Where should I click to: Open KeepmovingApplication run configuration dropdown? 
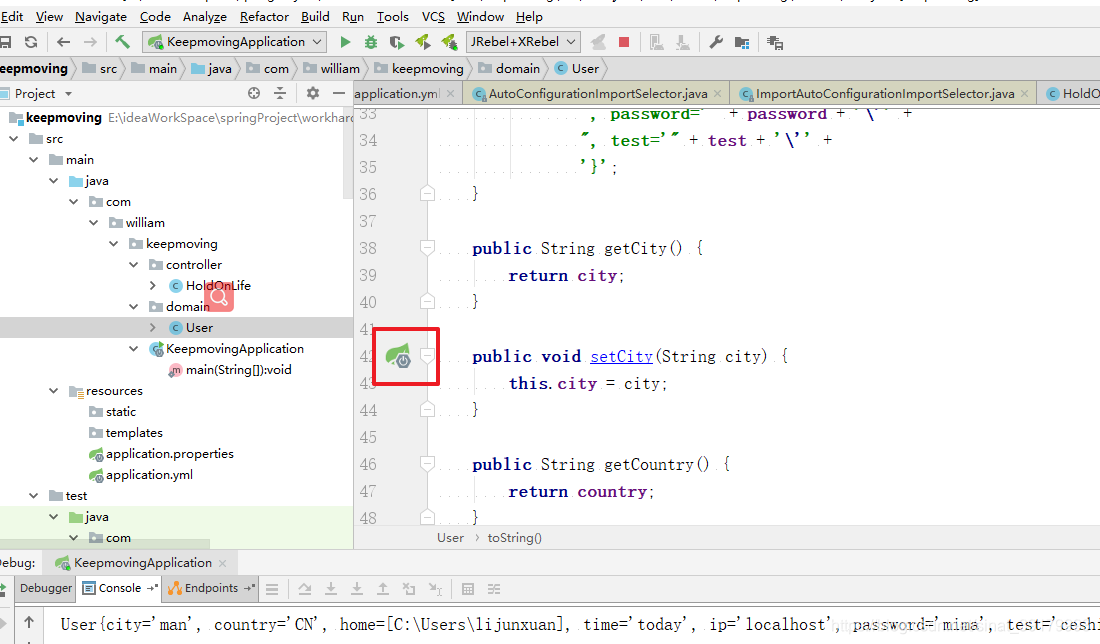point(235,42)
